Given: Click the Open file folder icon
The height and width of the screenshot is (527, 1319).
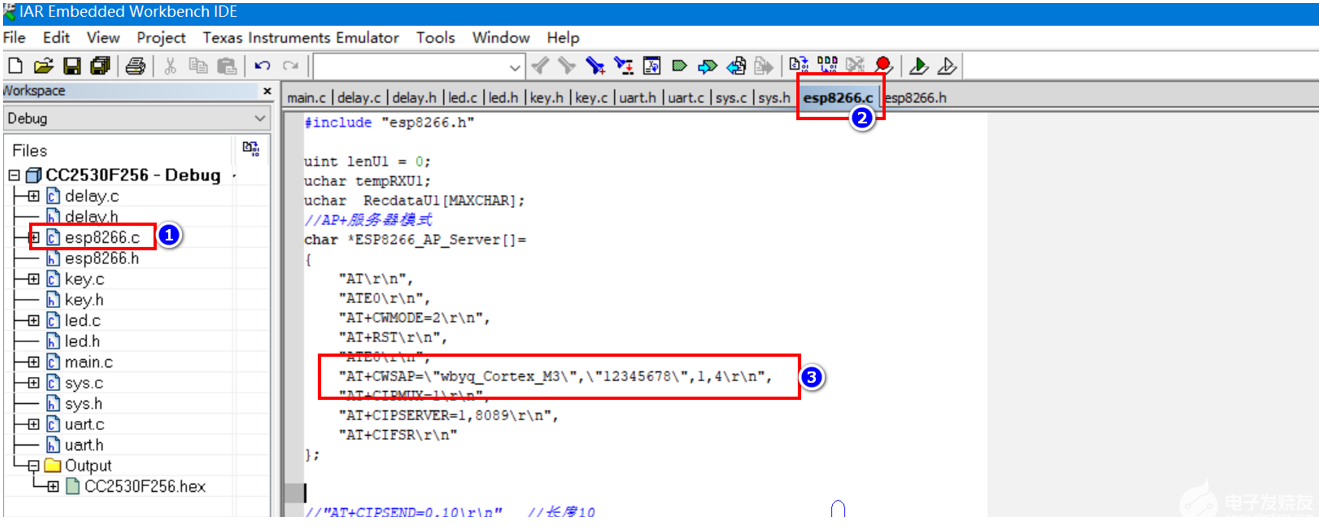Looking at the screenshot, I should (43, 66).
